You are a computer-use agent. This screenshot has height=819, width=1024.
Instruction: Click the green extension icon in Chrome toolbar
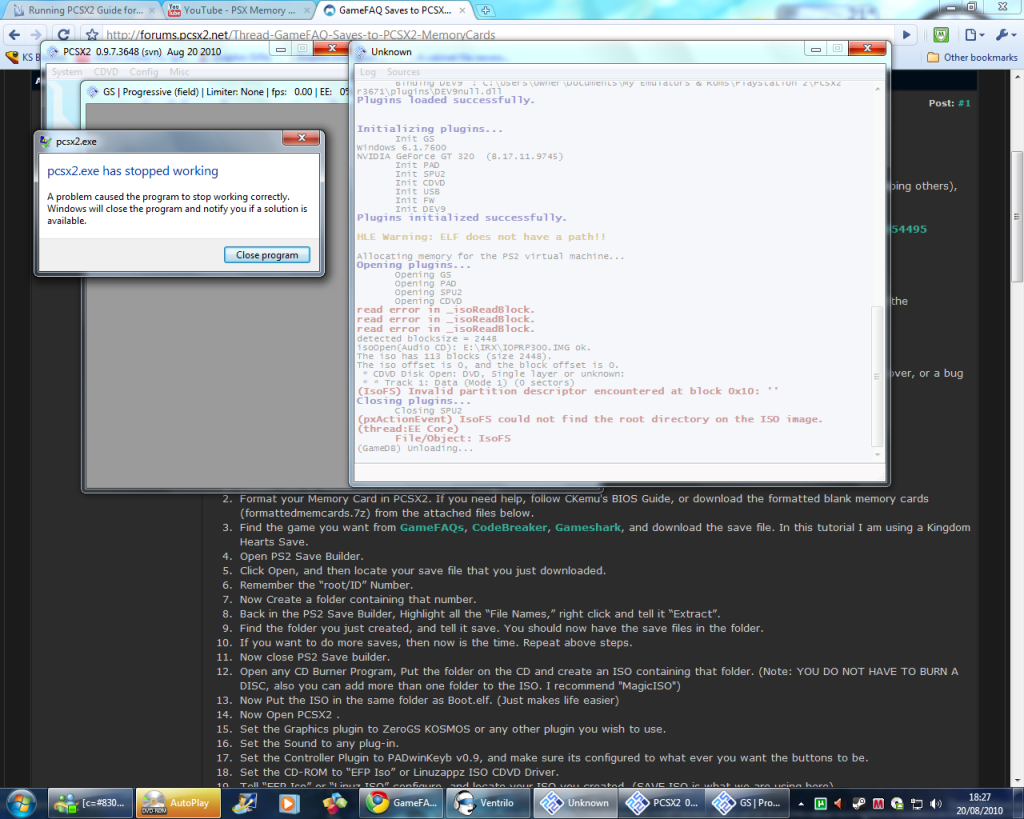(x=941, y=35)
